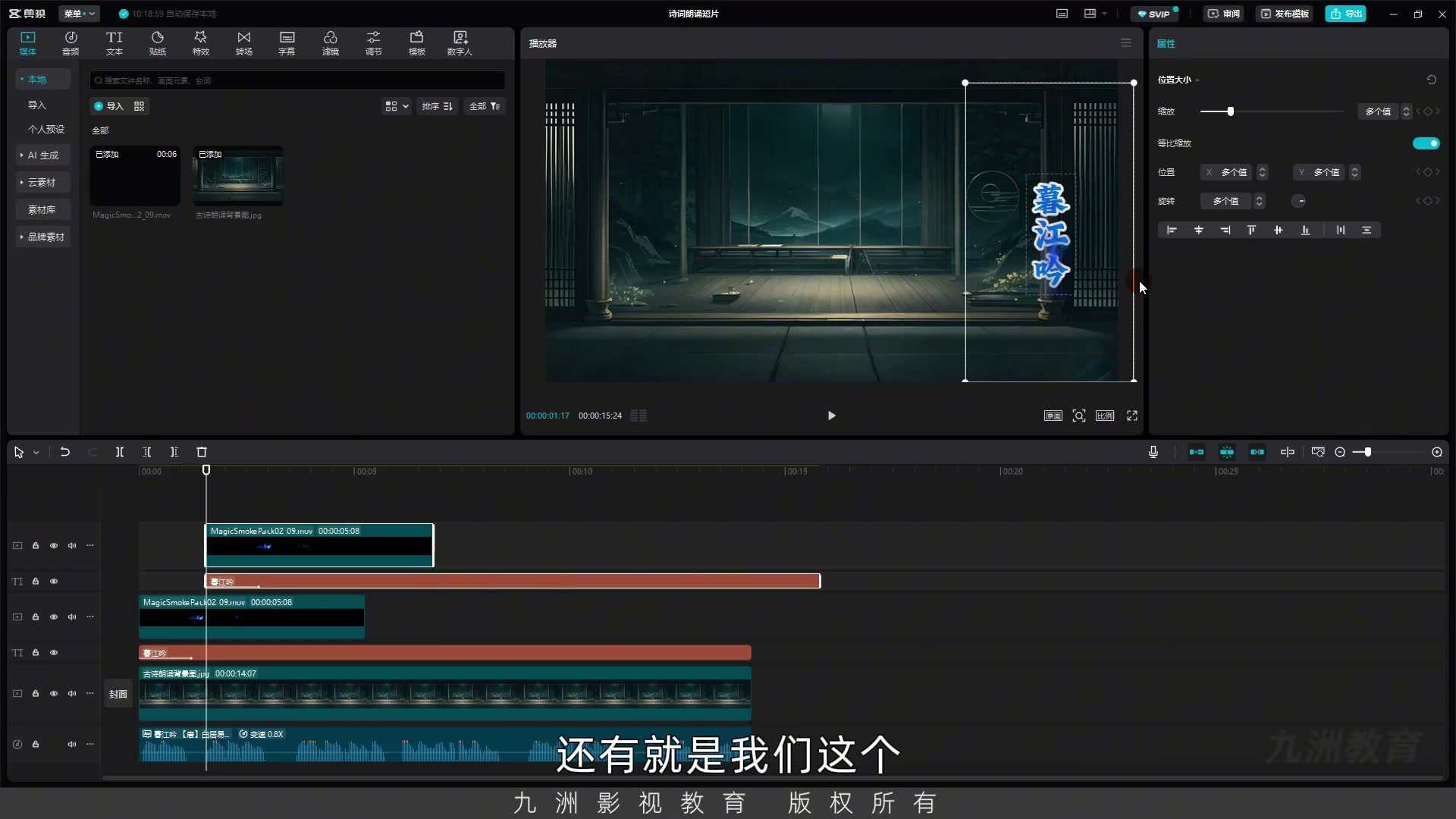This screenshot has height=819, width=1456.
Task: Select the 古诗朗诵背景图 jpg thumbnail
Action: (238, 176)
